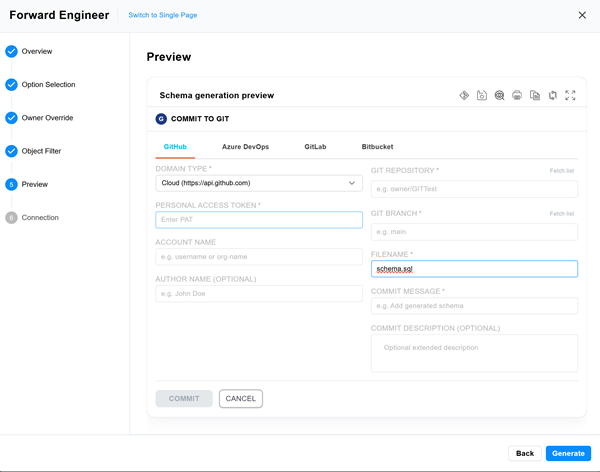Click the blue circle icon beside COMMIT TO GIT
The image size is (600, 472).
(161, 119)
